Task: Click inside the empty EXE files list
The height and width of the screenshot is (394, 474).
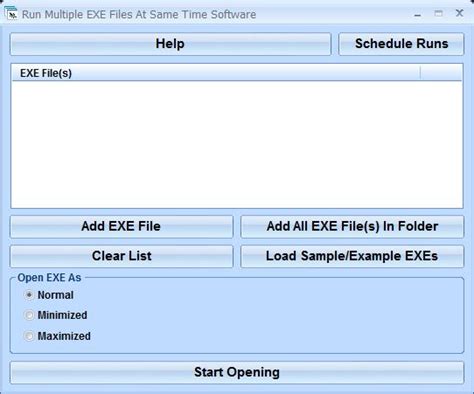Action: (237, 144)
